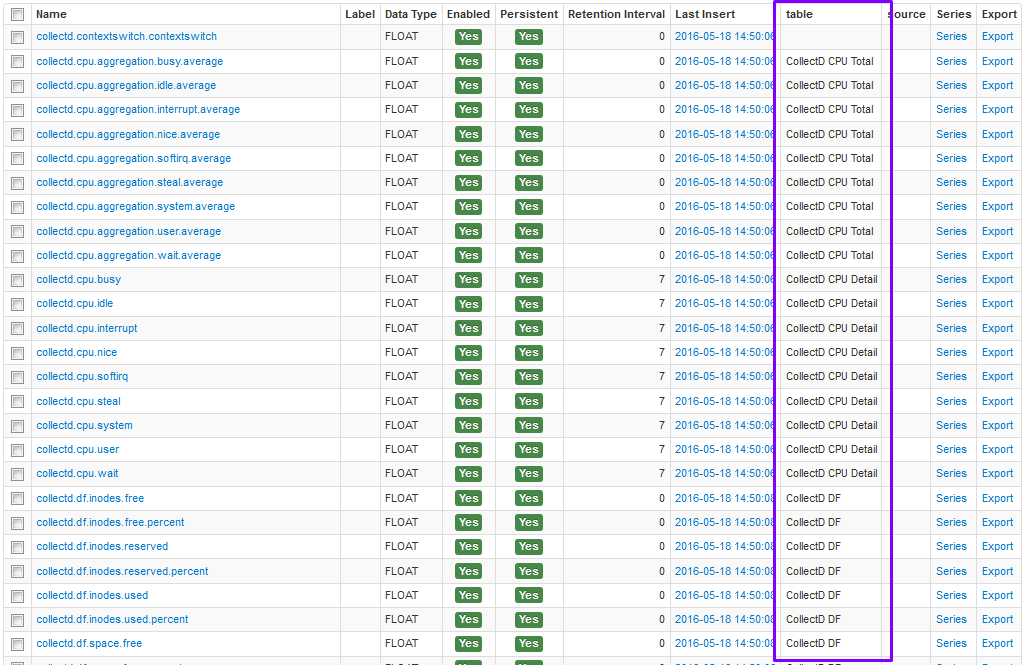The width and height of the screenshot is (1026, 665).
Task: Open the collectd.cpu.softirq metric link
Action: [82, 377]
